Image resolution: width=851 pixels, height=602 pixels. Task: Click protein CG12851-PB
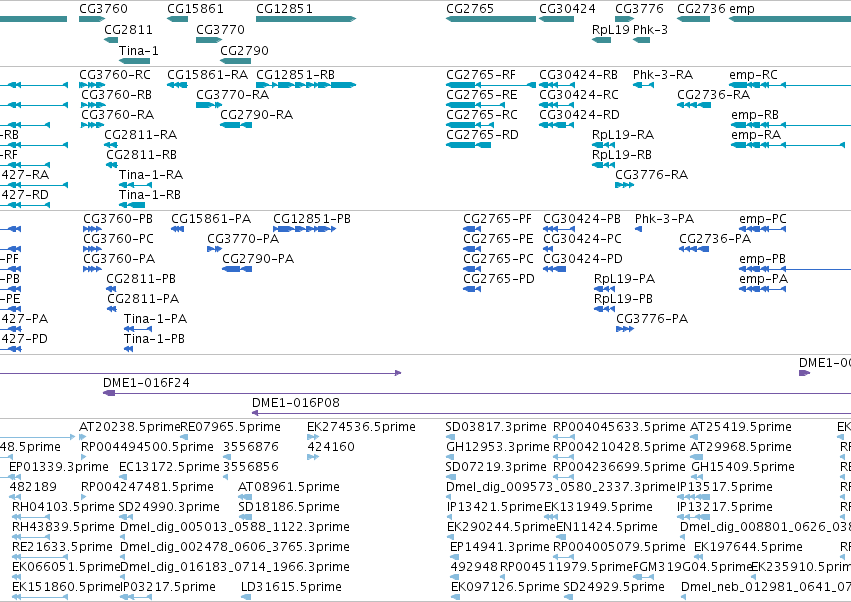tap(304, 229)
